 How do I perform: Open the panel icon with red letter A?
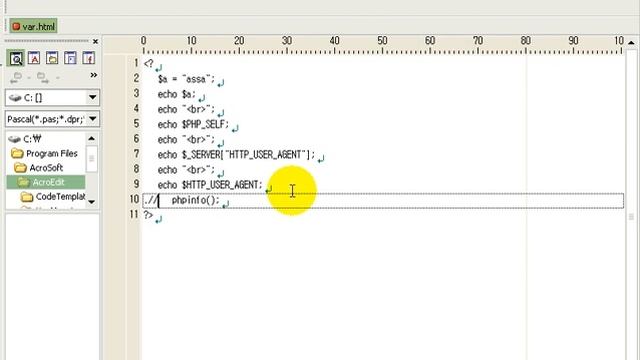click(34, 59)
